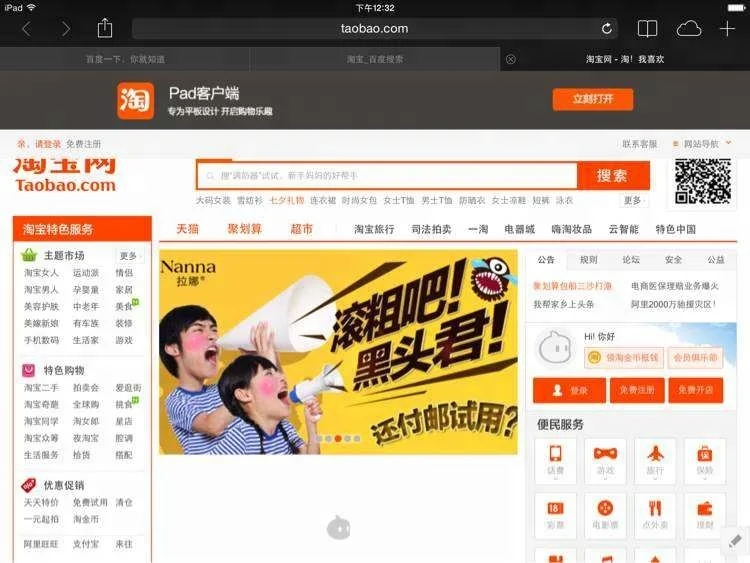Viewport: 750px width, 563px height.
Task: Open 天猫 navigation item
Action: pos(188,229)
